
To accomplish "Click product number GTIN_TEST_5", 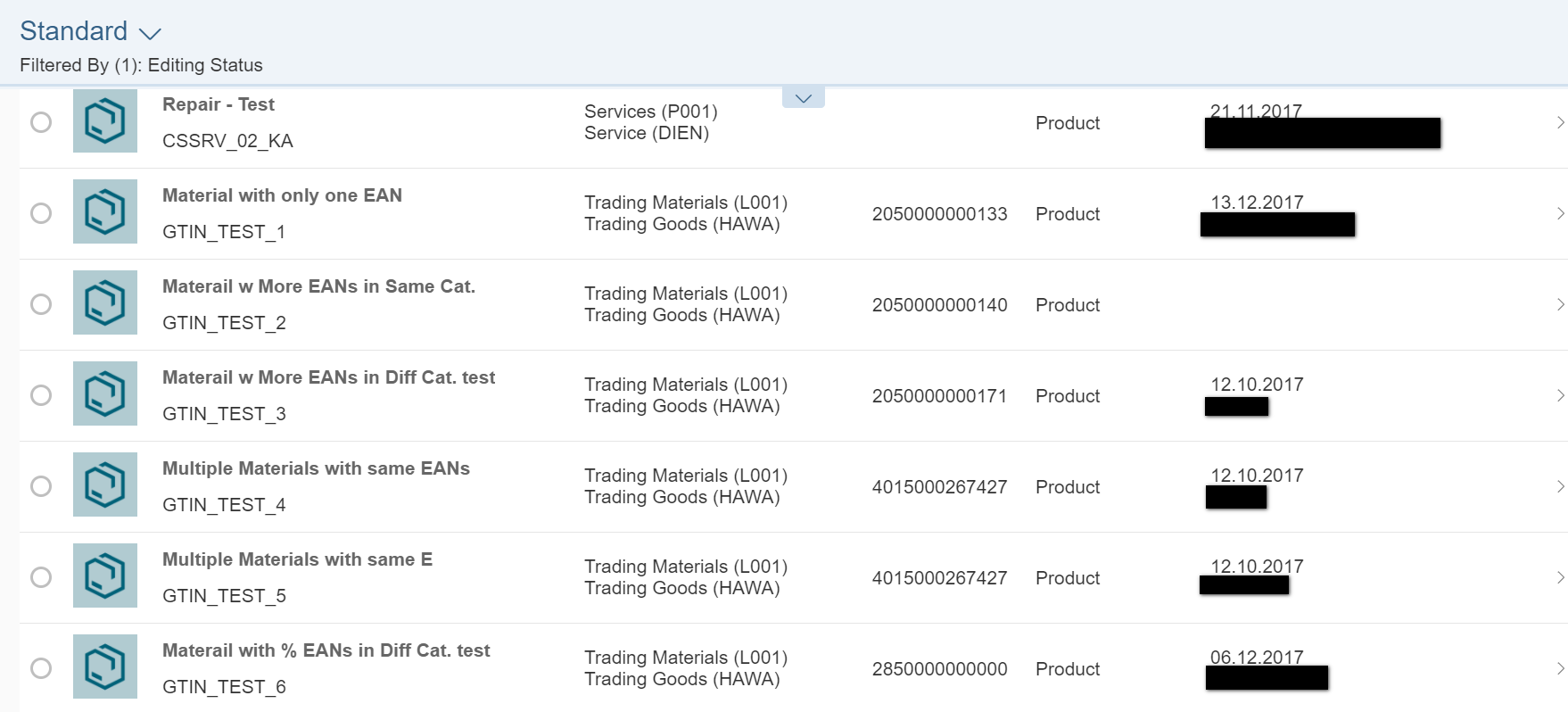I will [224, 596].
